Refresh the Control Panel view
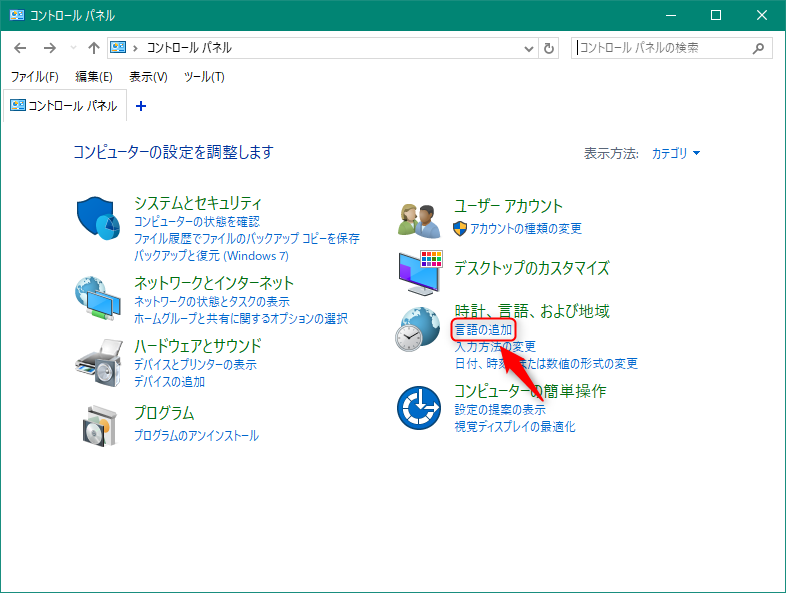 pos(549,48)
